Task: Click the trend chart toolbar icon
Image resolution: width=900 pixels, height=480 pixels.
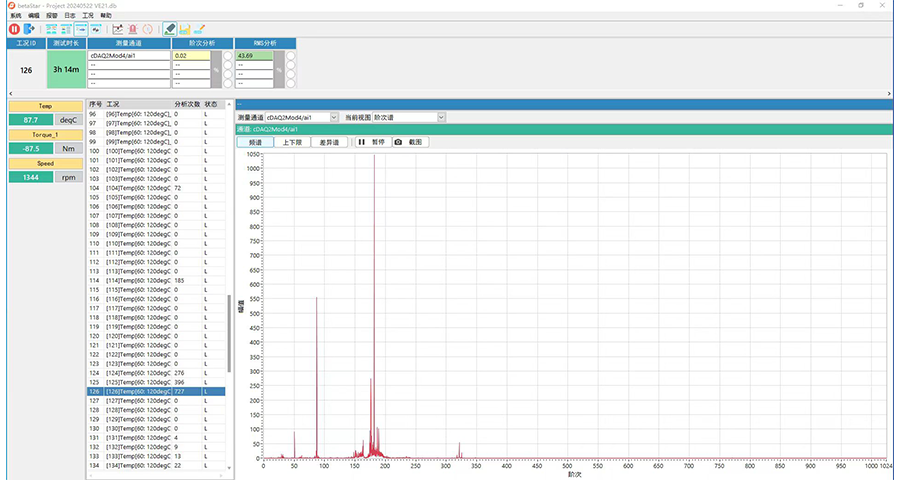Action: click(117, 29)
